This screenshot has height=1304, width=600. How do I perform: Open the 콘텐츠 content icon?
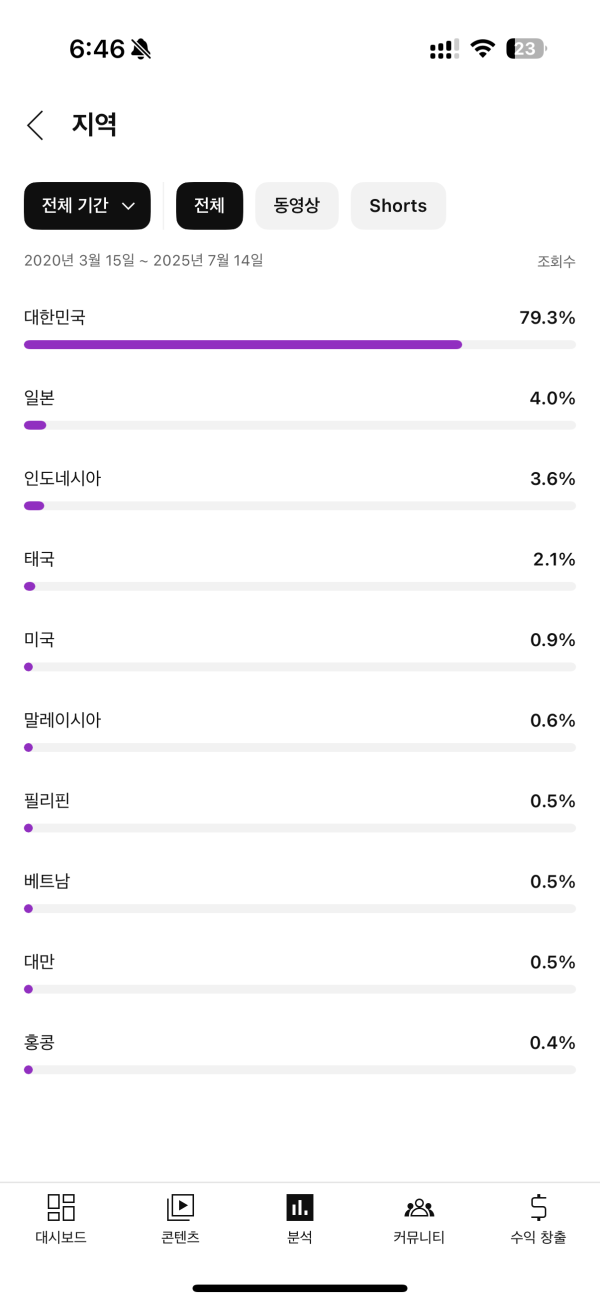180,1207
